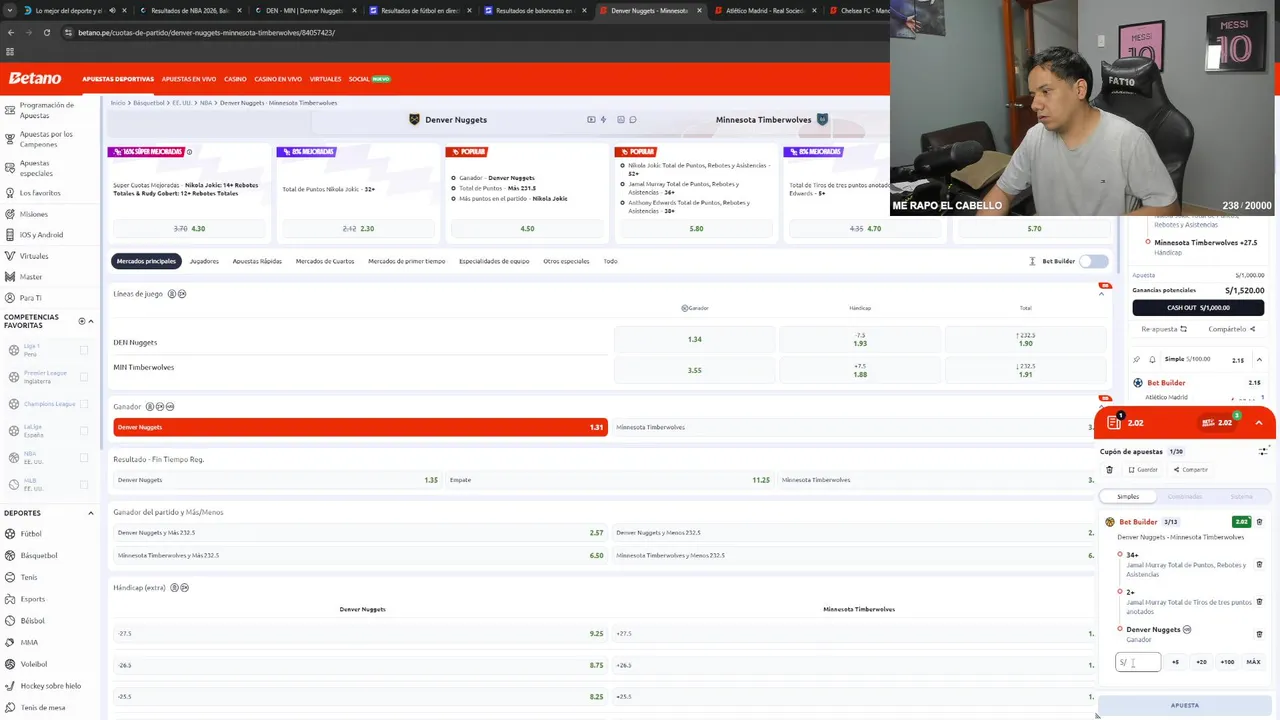Select MMA sport icon

[10, 642]
